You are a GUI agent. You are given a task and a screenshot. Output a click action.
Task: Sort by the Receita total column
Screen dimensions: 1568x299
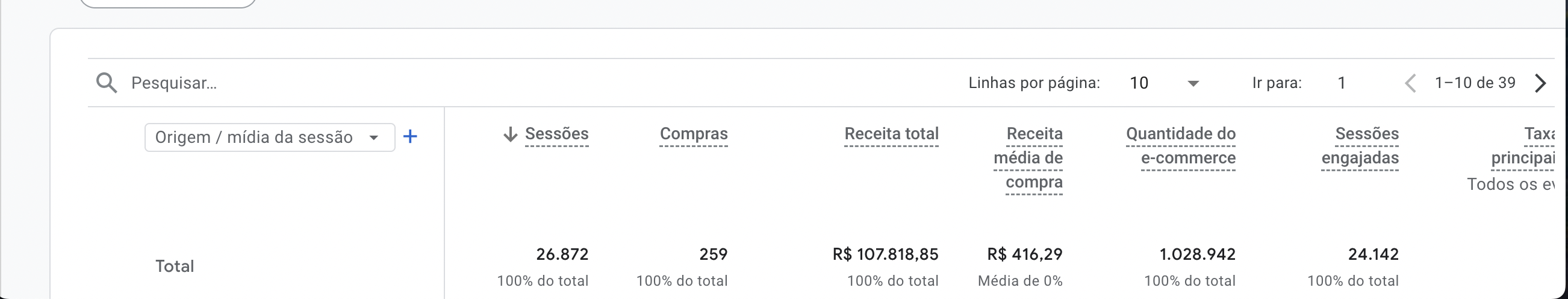click(891, 134)
